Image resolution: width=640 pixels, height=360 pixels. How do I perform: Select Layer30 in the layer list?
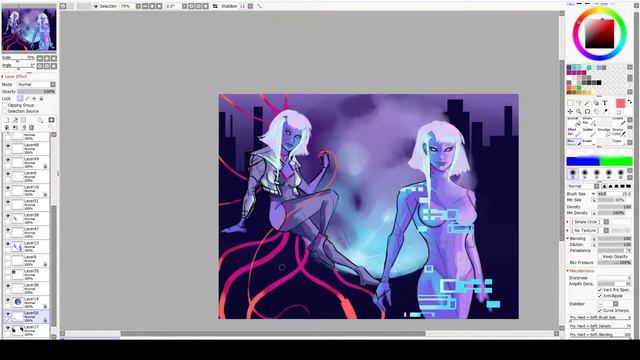27,289
